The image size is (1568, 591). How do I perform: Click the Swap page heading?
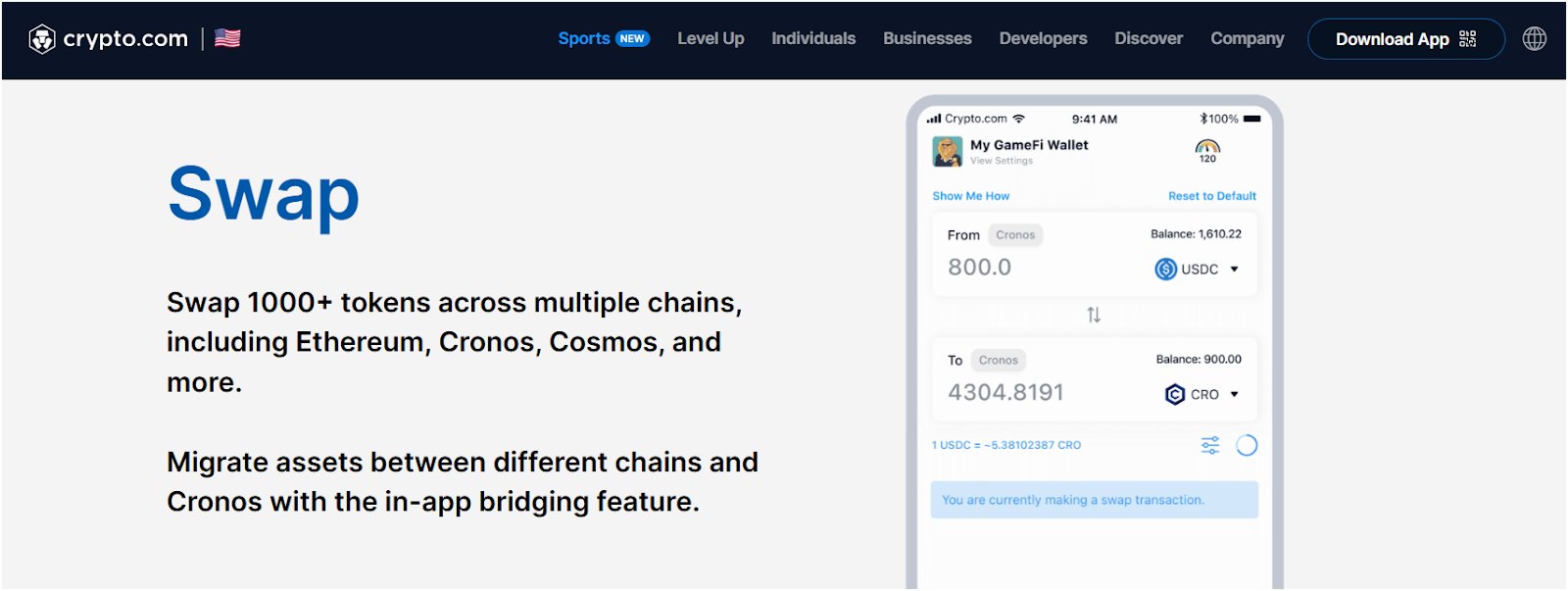tap(264, 196)
